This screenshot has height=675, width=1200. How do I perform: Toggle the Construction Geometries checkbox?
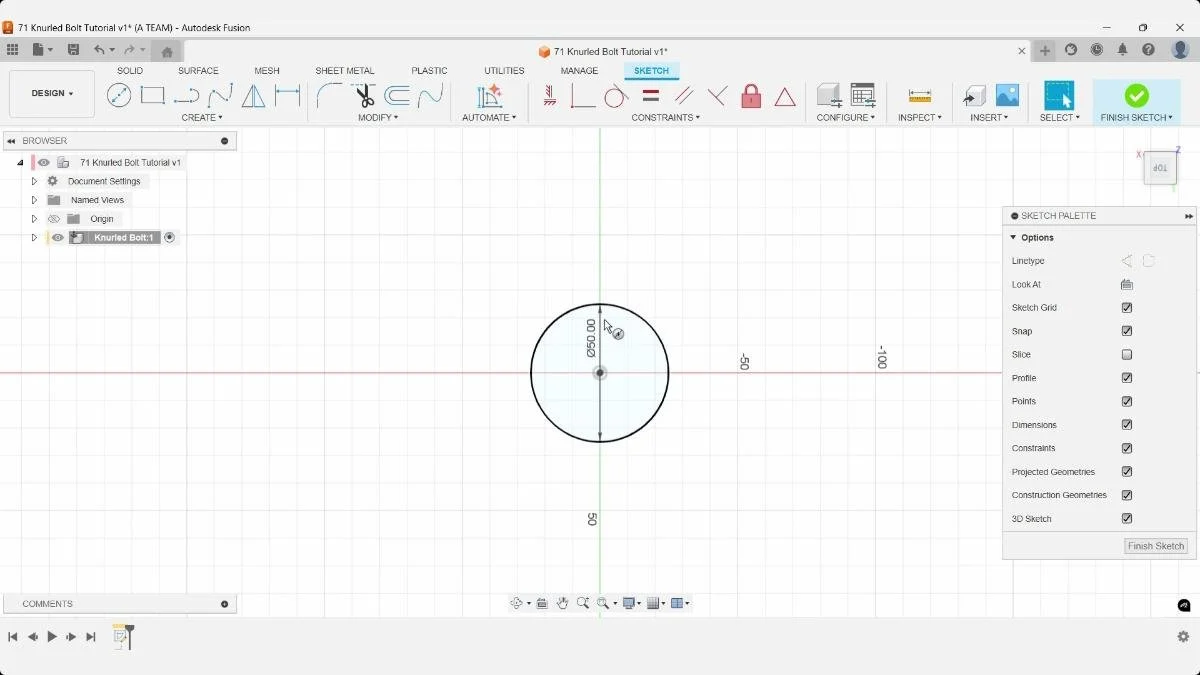pyautogui.click(x=1127, y=495)
